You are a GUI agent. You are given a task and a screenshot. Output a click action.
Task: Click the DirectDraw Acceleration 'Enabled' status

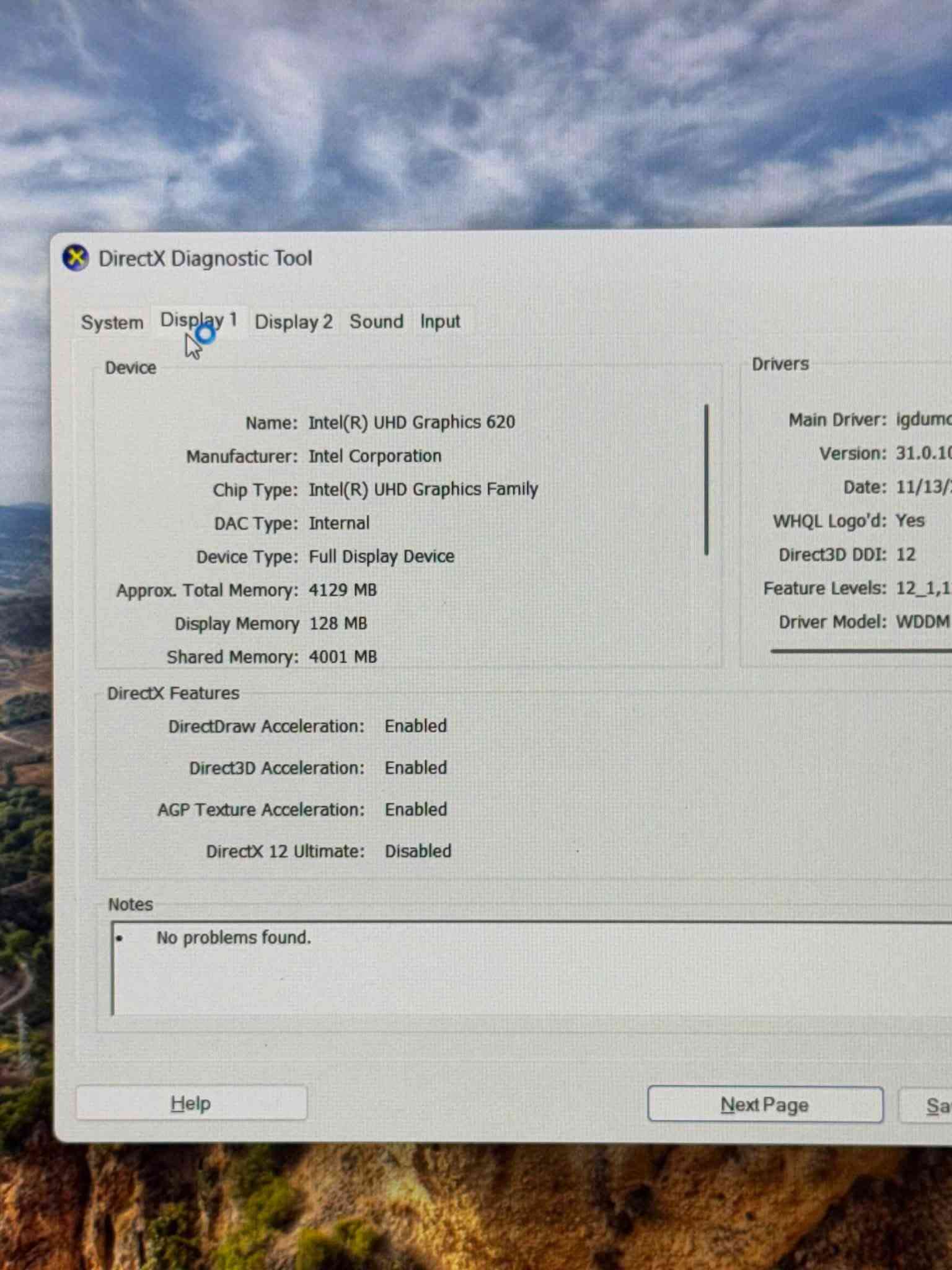pos(416,726)
